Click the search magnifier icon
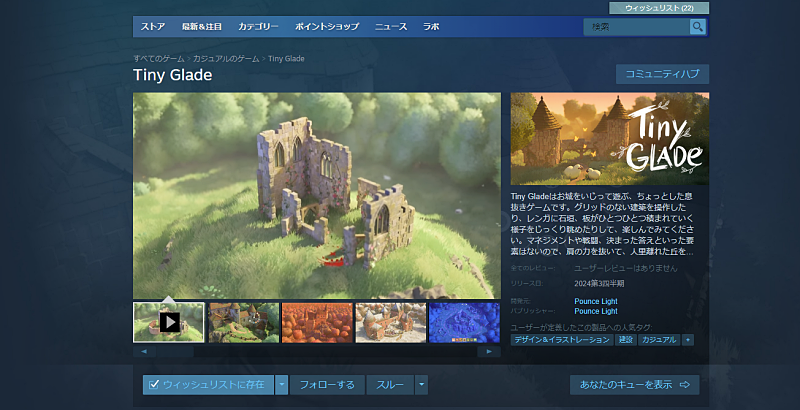 click(697, 27)
